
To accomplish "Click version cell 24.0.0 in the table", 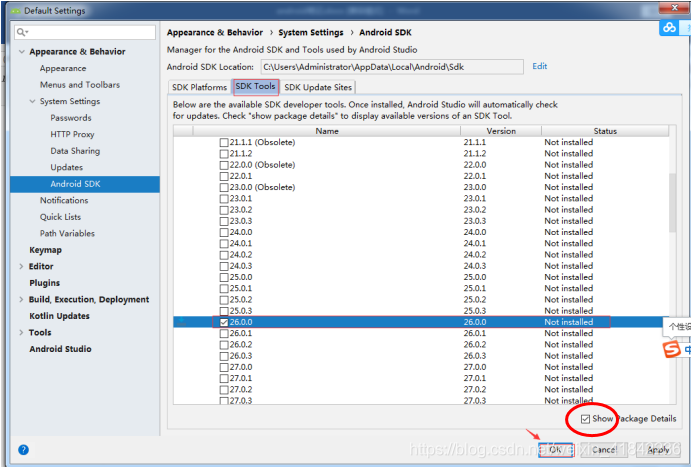I will click(475, 232).
